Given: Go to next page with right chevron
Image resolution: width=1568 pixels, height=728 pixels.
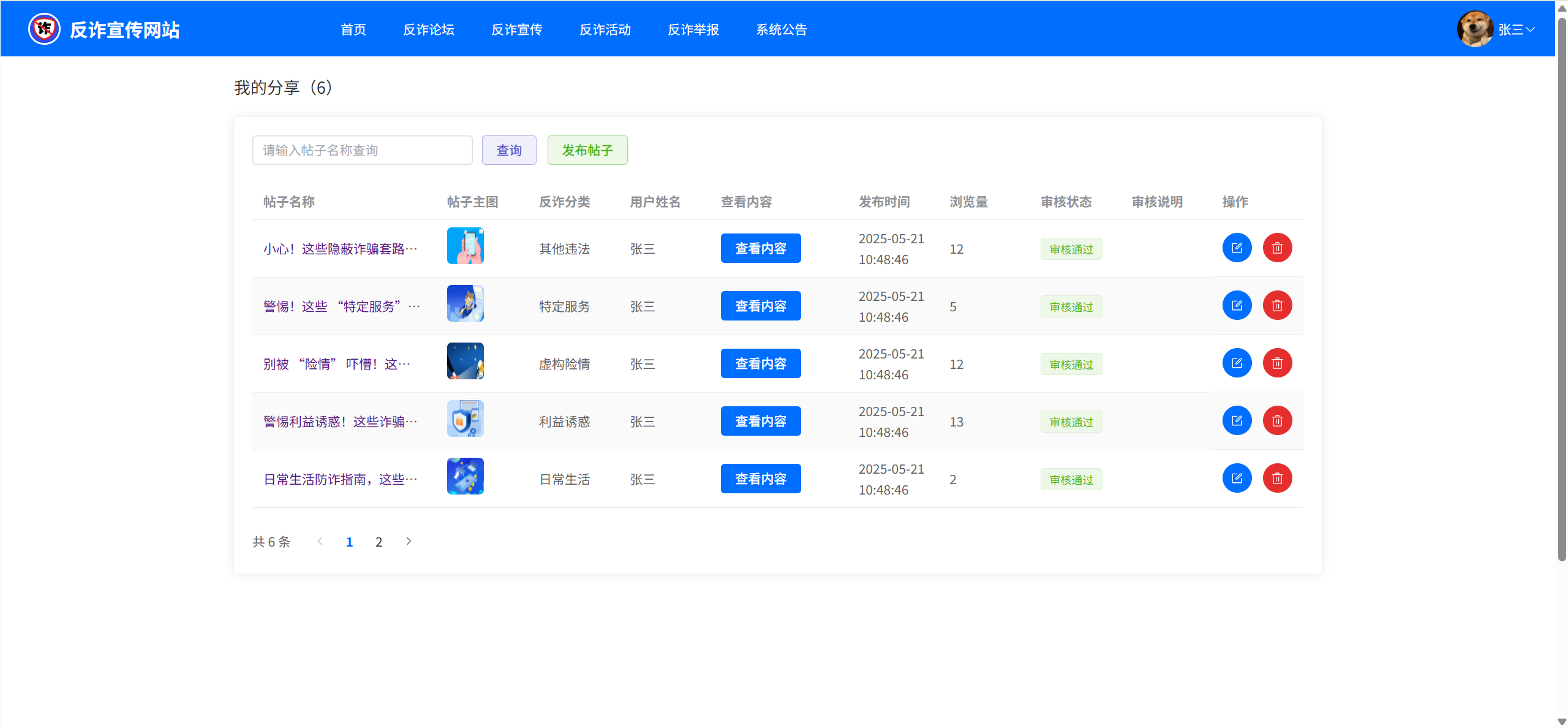Looking at the screenshot, I should 409,541.
